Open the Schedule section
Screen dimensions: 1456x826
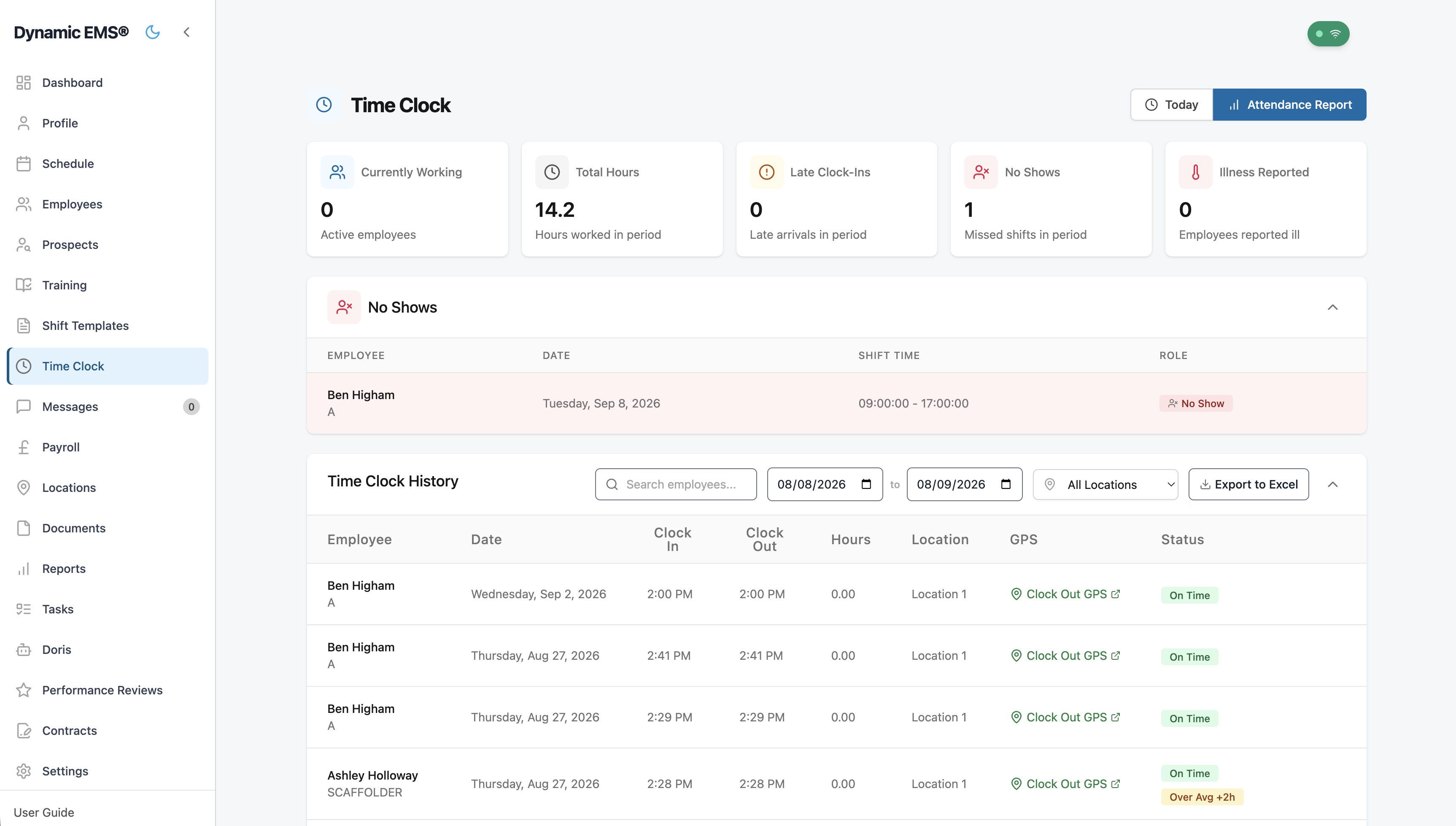(108, 163)
